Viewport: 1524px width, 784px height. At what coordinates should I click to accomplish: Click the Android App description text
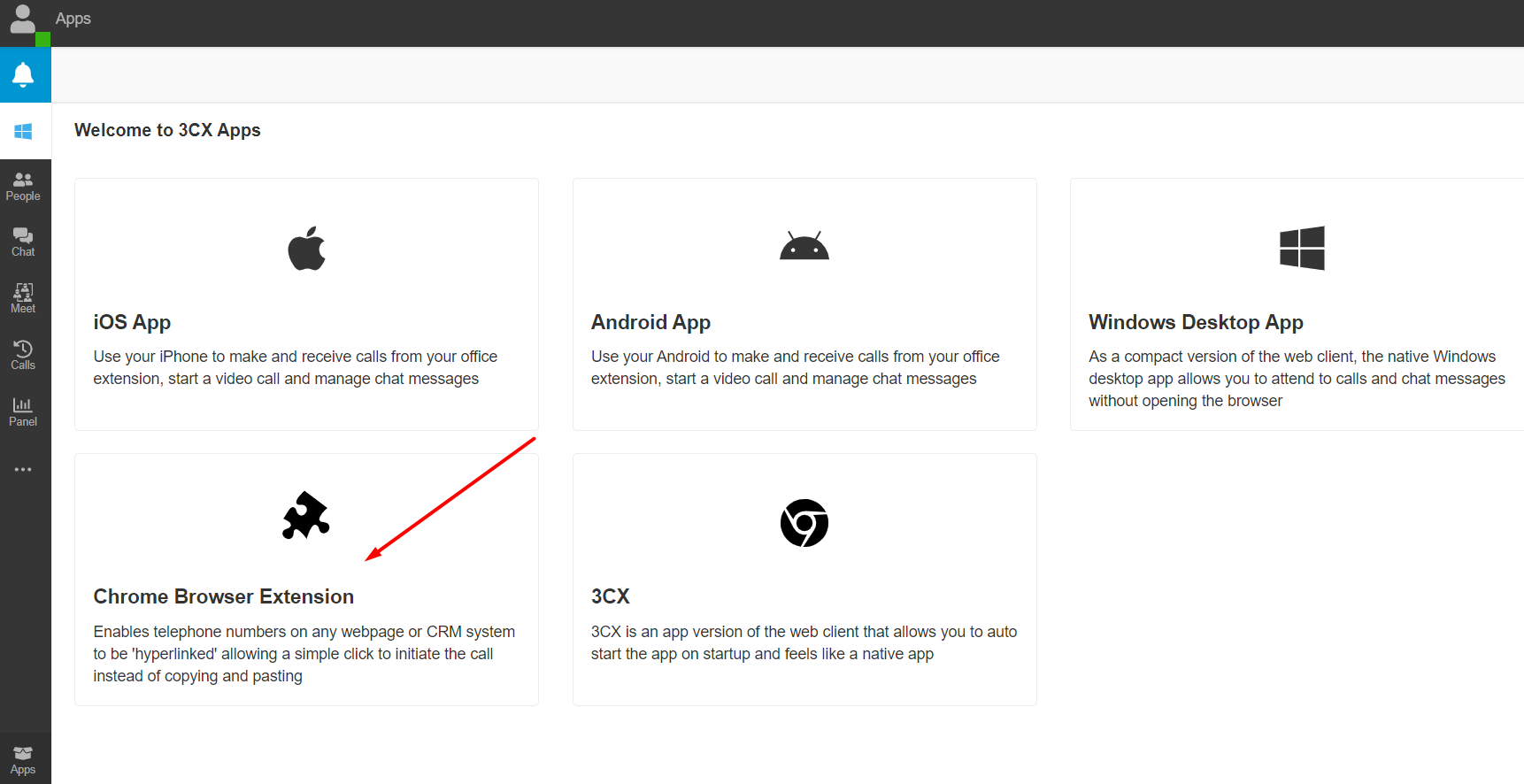795,367
